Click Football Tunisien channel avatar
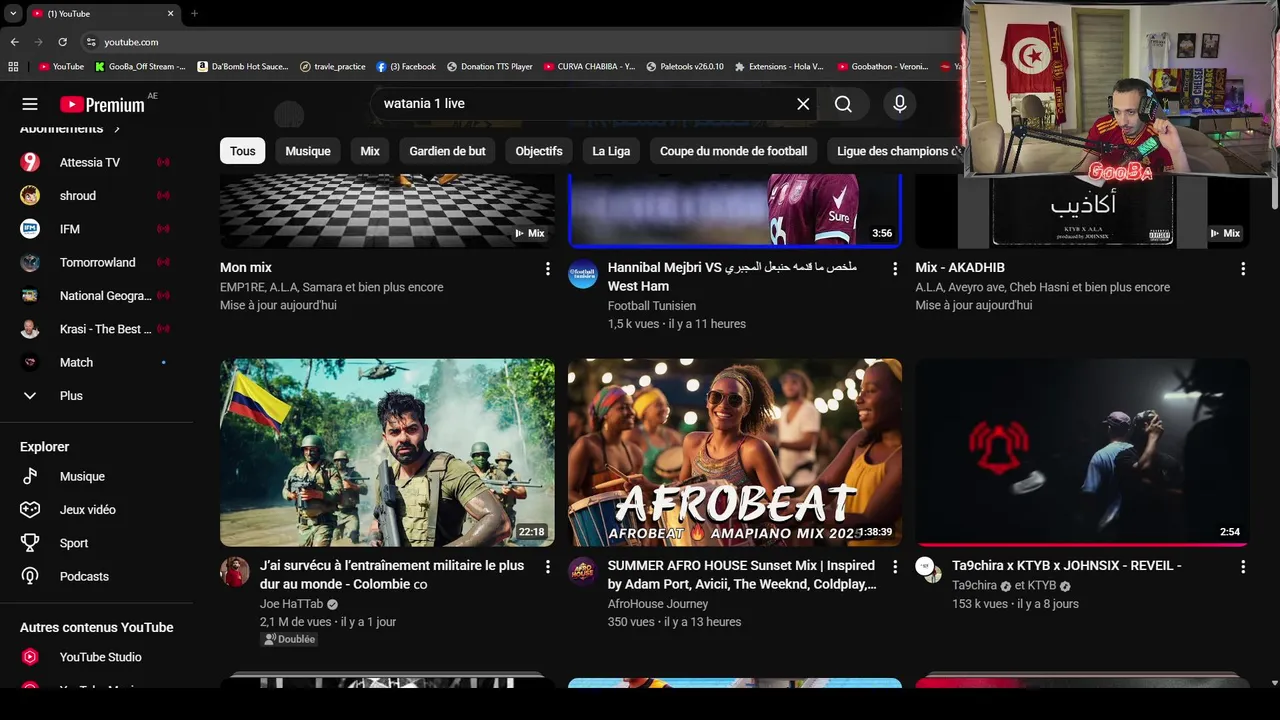Image resolution: width=1280 pixels, height=720 pixels. click(x=583, y=274)
